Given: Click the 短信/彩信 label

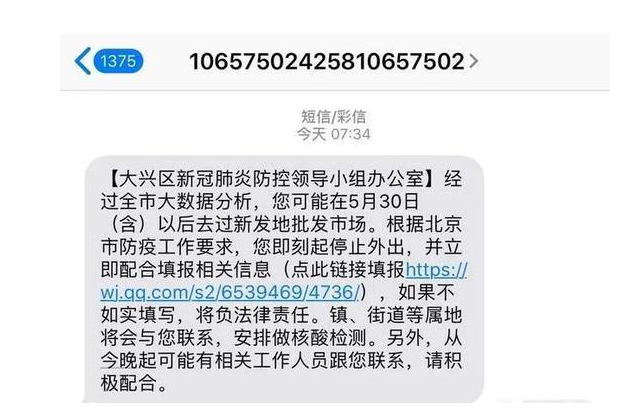Looking at the screenshot, I should click(x=333, y=116).
